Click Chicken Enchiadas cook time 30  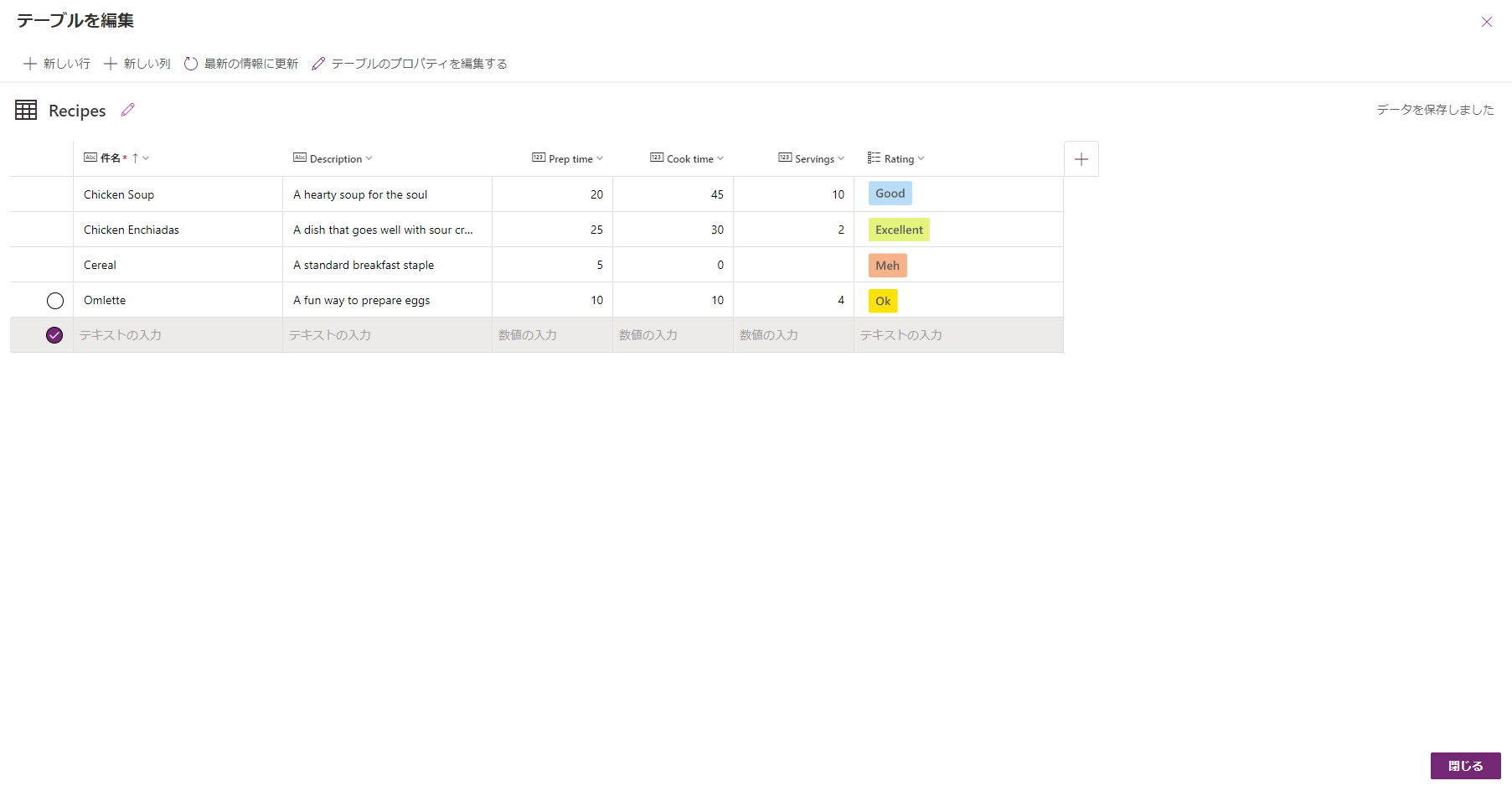(673, 230)
